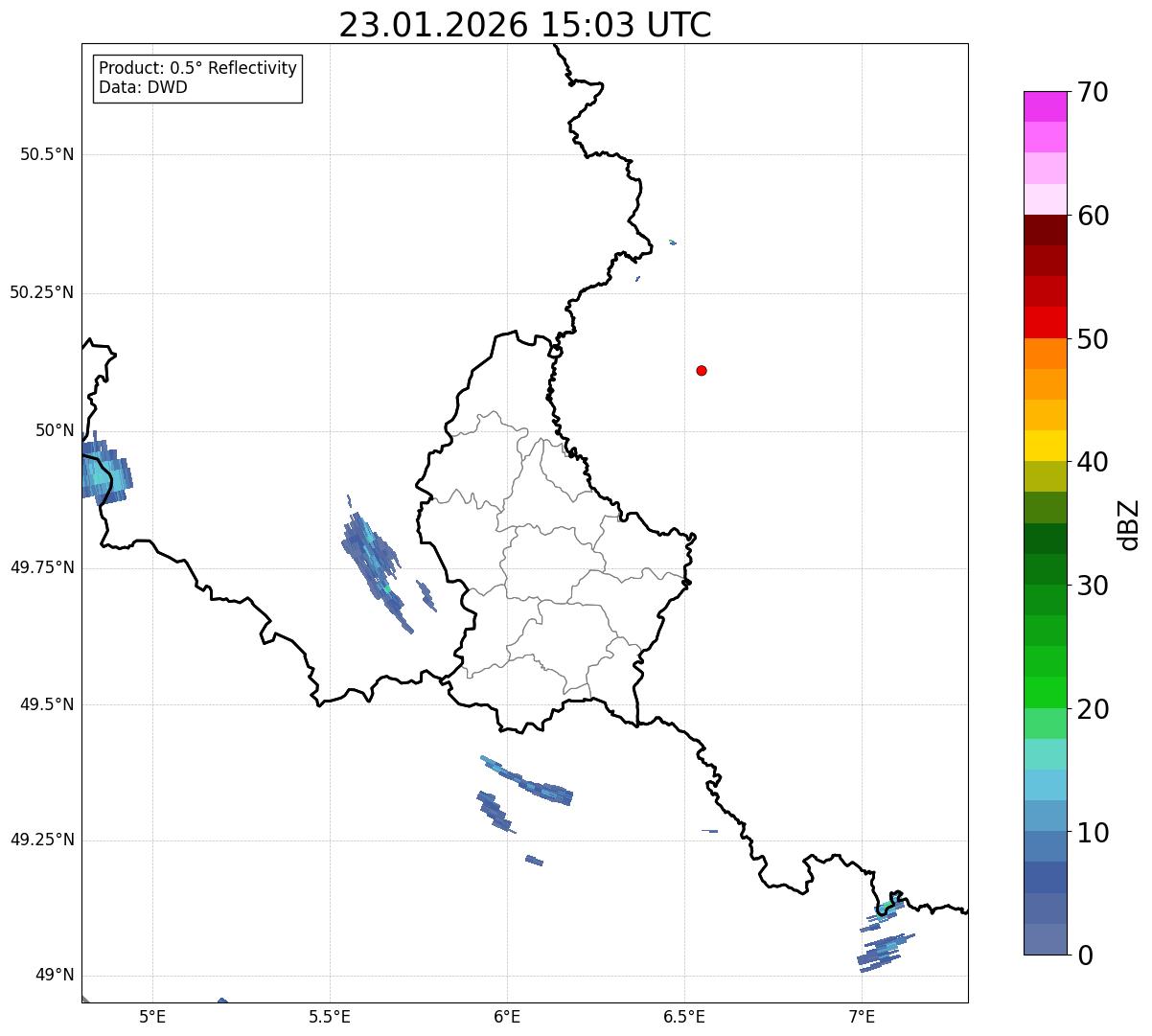
Task: Click the colorbar tick label 50
Action: coord(1093,339)
